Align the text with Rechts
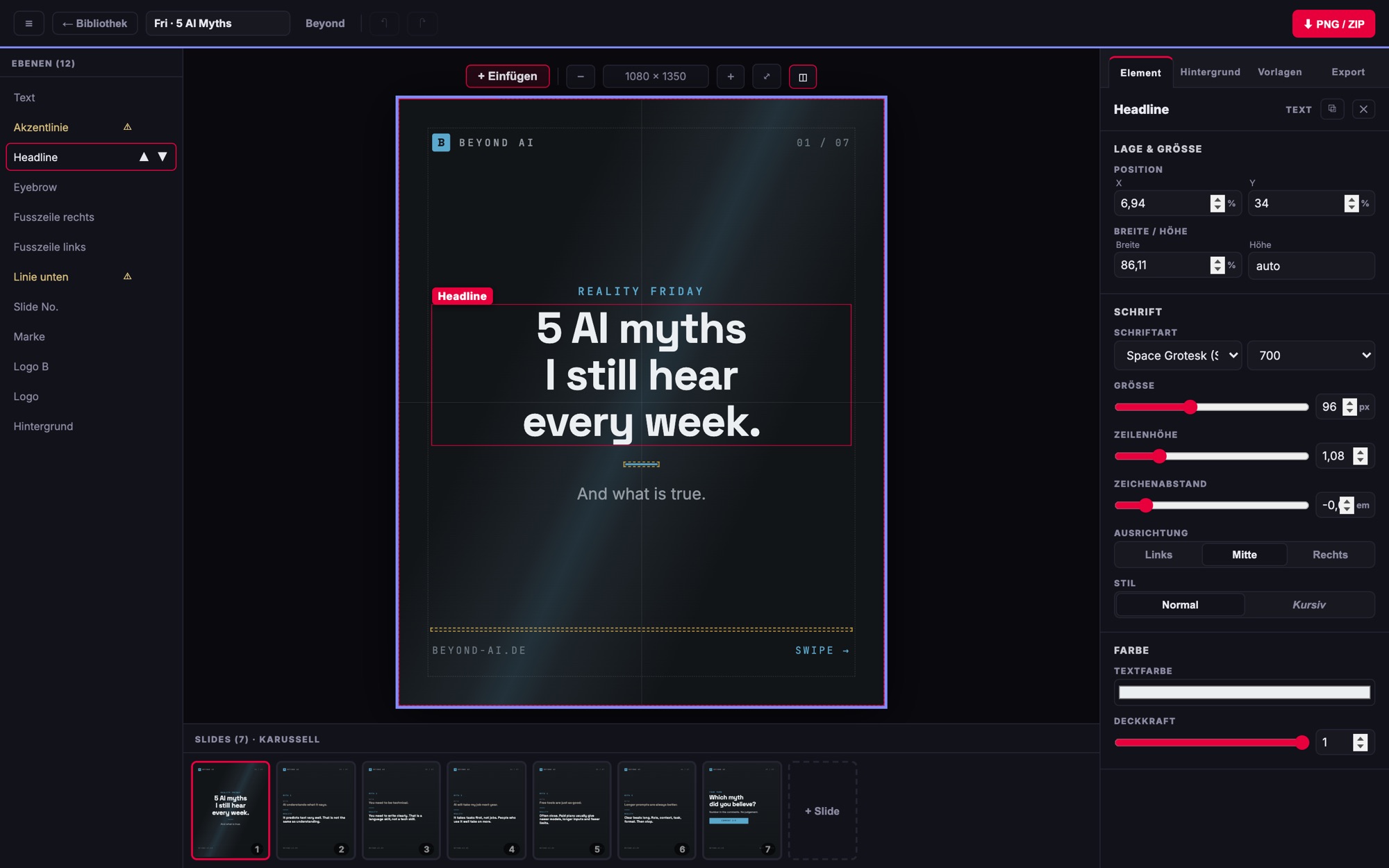Image resolution: width=1389 pixels, height=868 pixels. tap(1330, 555)
